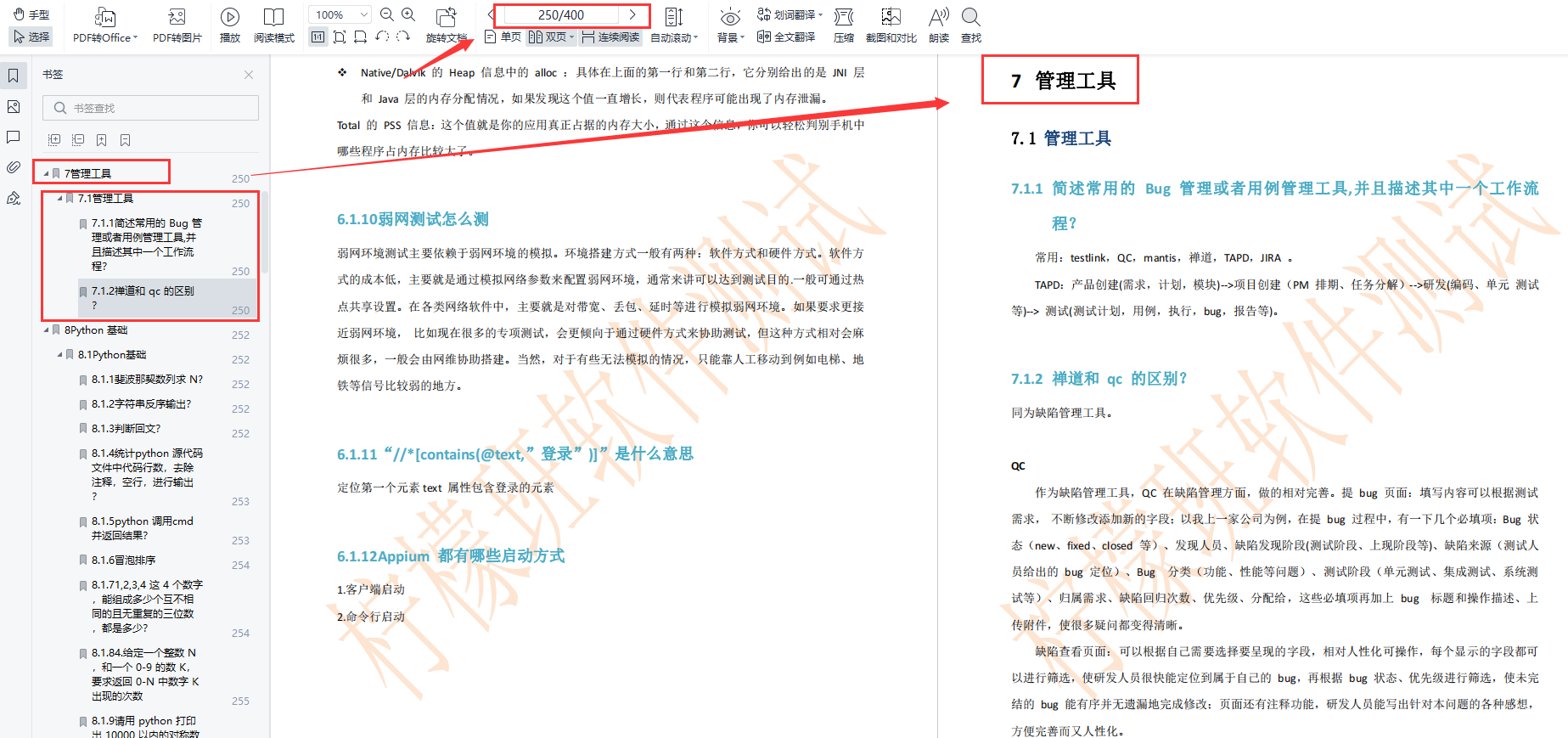Click the 旋转文档 rotate document tool
This screenshot has height=738, width=1568.
(446, 26)
